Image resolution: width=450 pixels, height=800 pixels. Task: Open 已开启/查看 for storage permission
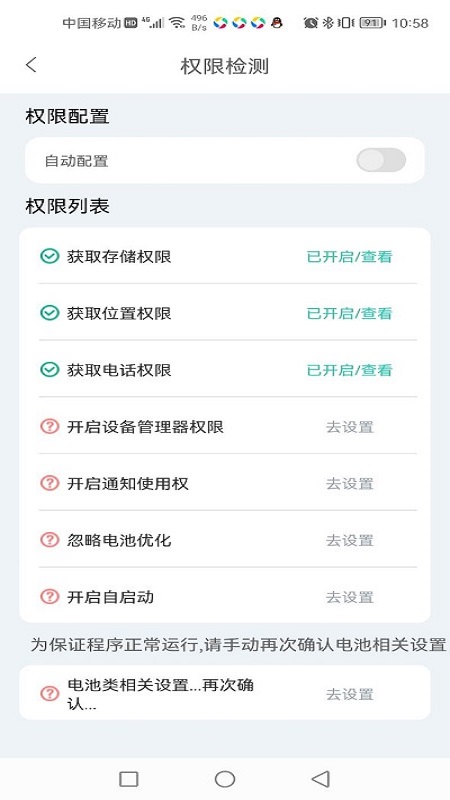point(349,257)
